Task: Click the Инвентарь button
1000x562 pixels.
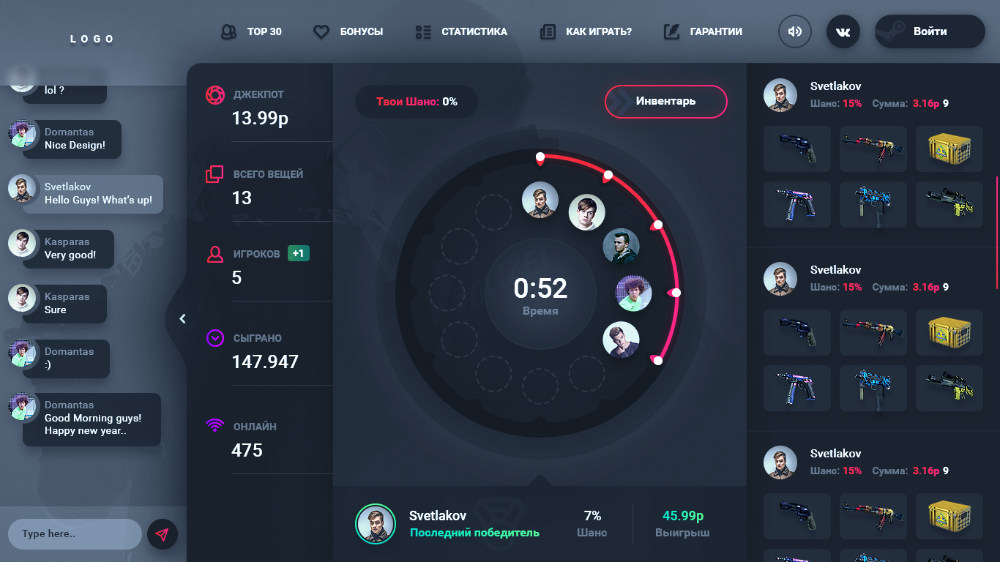Action: 666,101
